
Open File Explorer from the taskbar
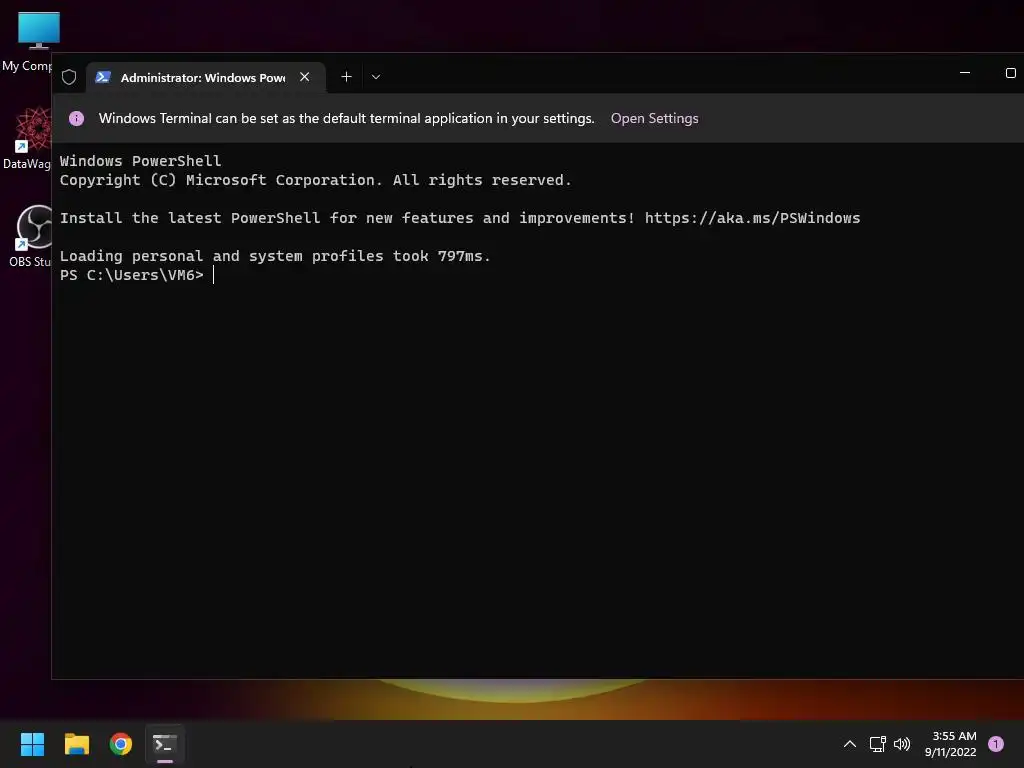pyautogui.click(x=76, y=744)
